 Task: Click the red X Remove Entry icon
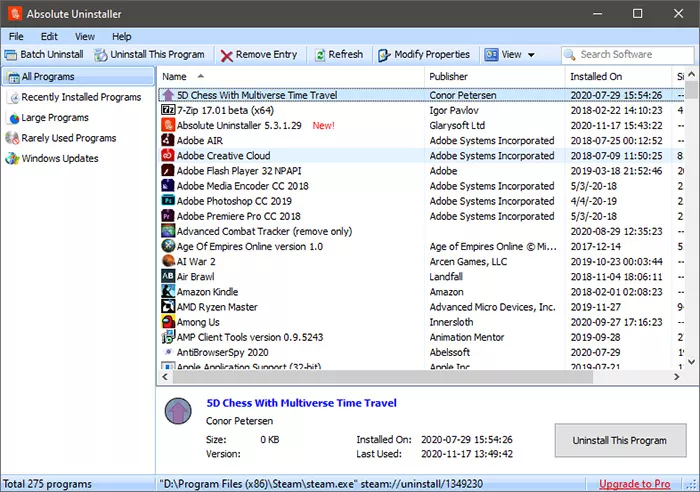(x=227, y=55)
